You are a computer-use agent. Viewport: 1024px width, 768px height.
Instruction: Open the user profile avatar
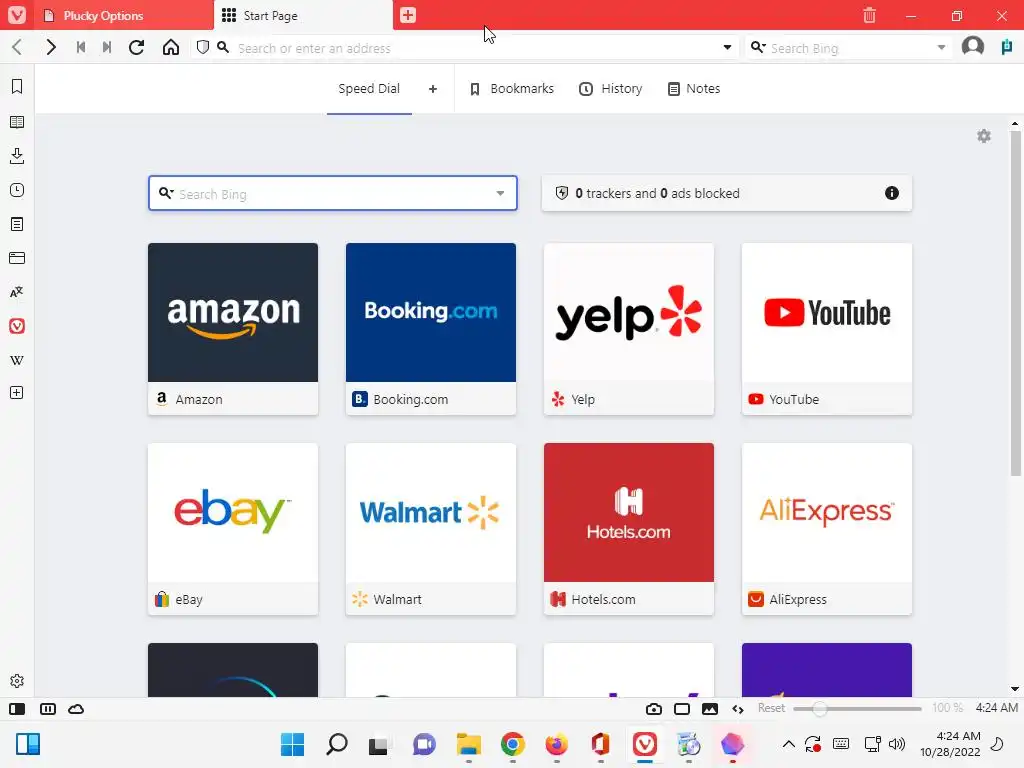pos(973,47)
